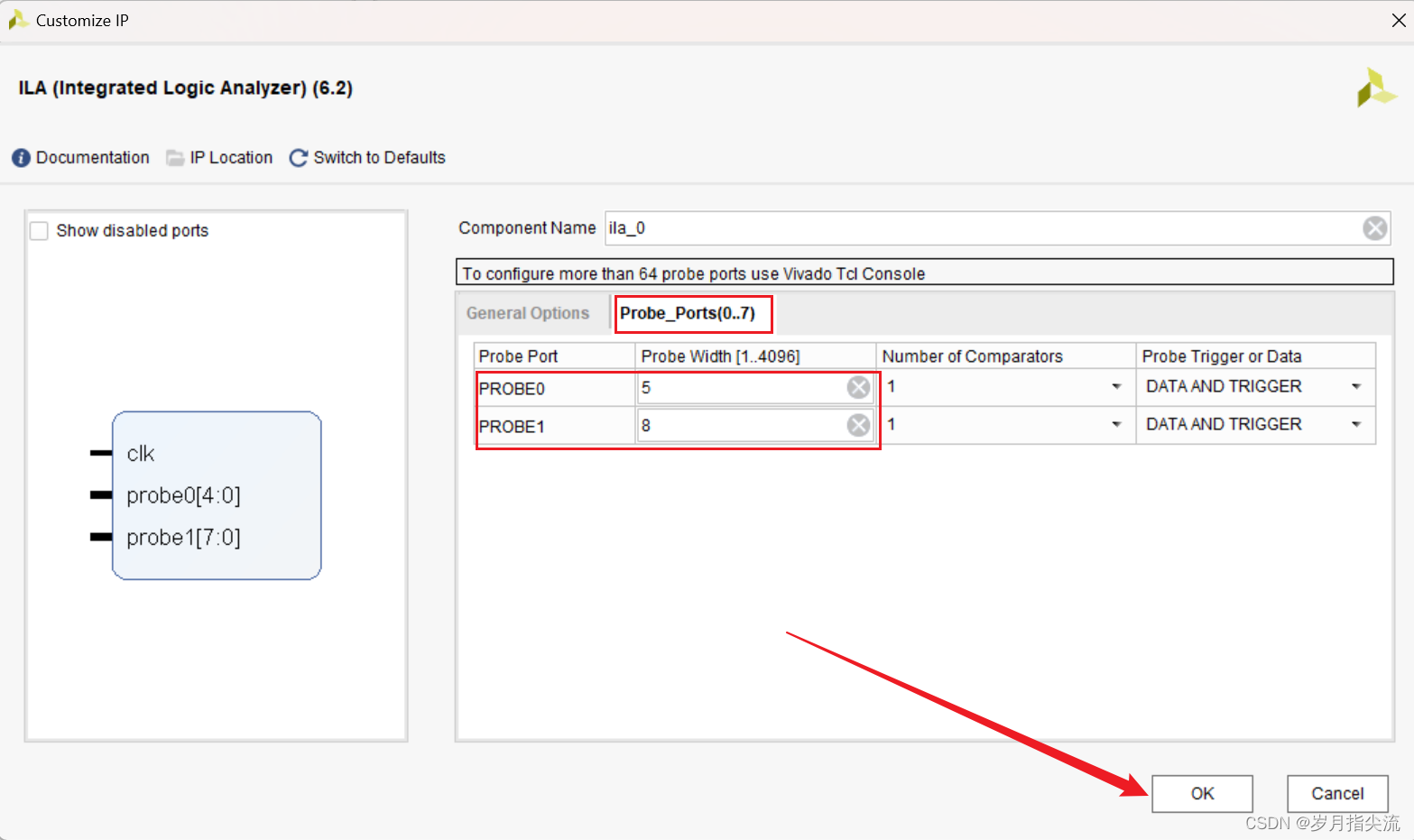The height and width of the screenshot is (840, 1414).
Task: Close the Customize IP dialog
Action: coord(1398,20)
